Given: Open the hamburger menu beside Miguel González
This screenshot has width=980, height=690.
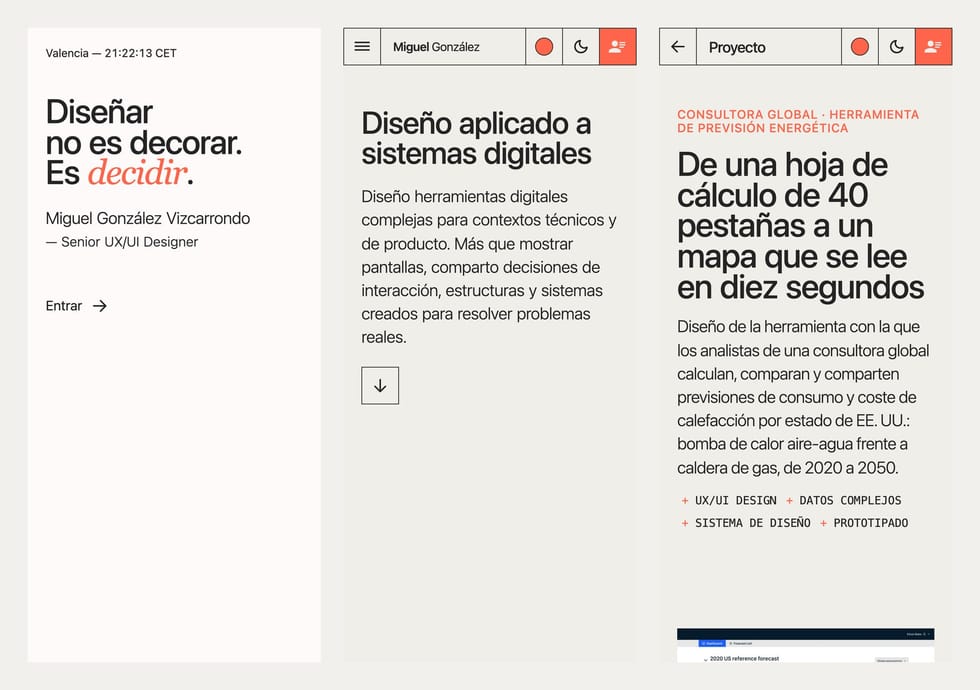Looking at the screenshot, I should (x=362, y=46).
